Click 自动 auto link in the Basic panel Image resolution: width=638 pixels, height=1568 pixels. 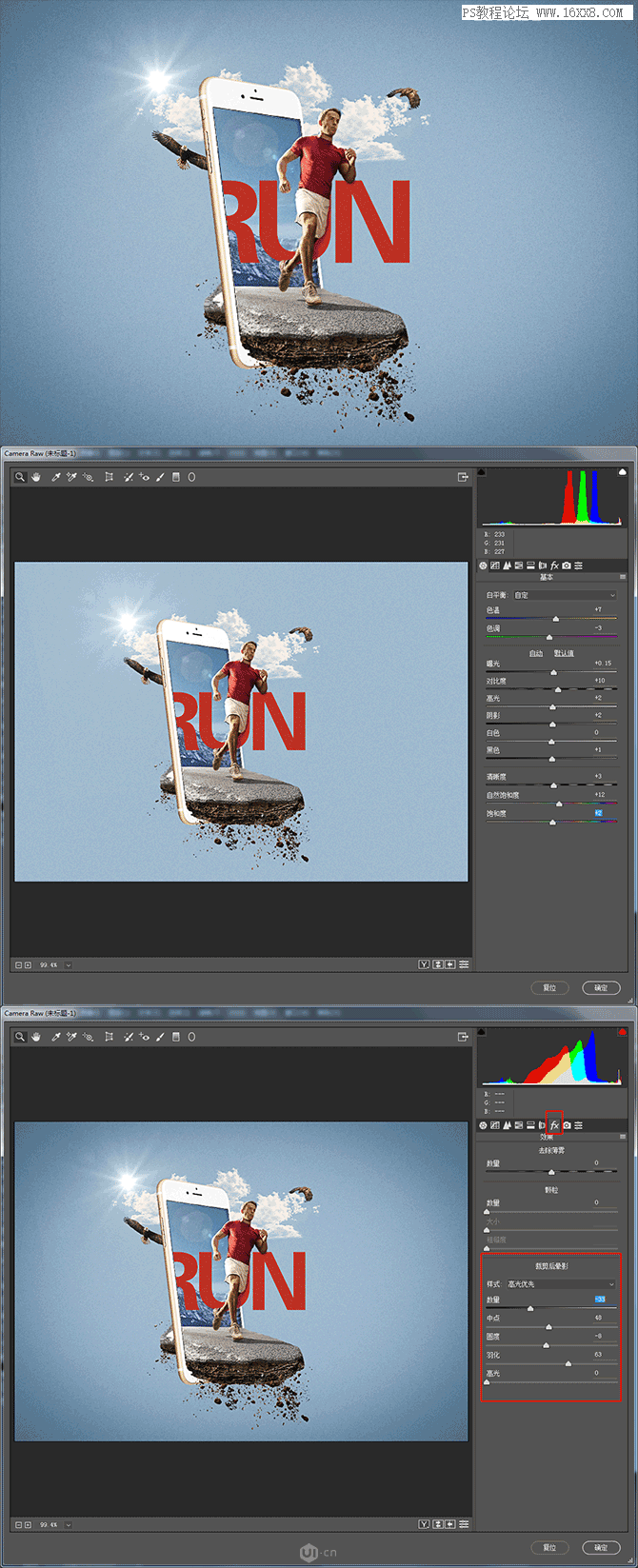point(536,653)
